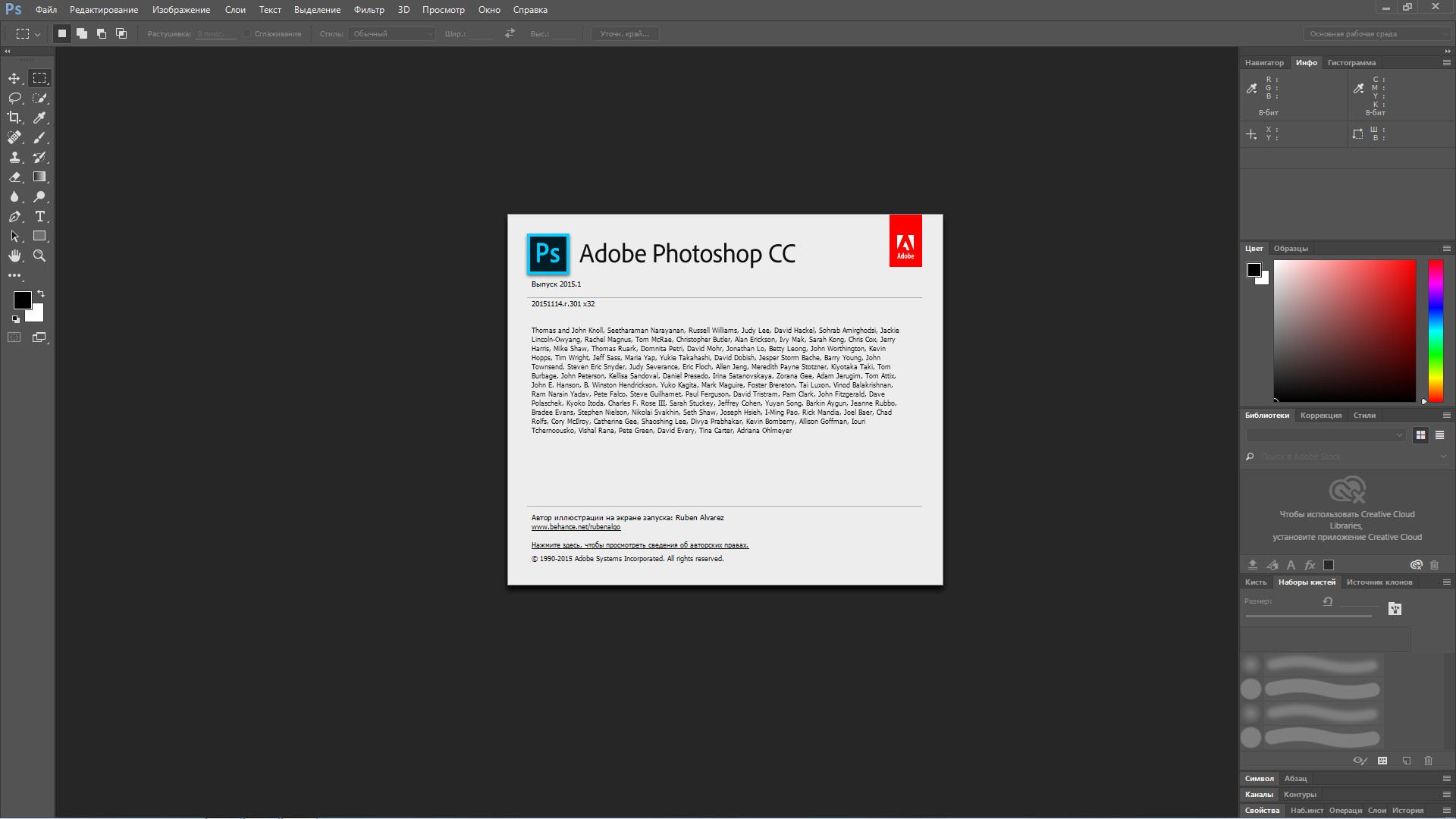This screenshot has width=1456, height=819.
Task: Select the Zoom magnifier tool
Action: pos(39,256)
